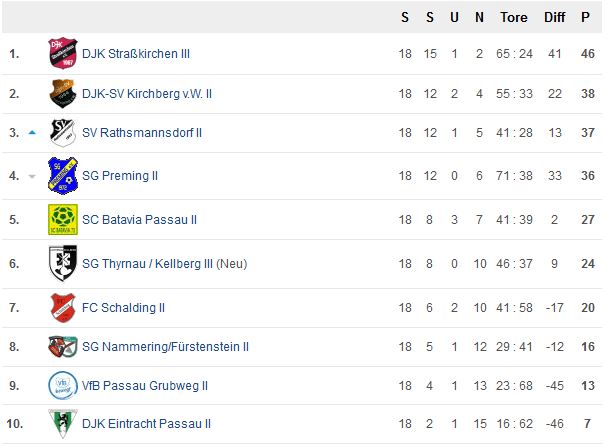Click the blue SG Preming II crest
Viewport: 607px width, 447px height.
point(63,176)
